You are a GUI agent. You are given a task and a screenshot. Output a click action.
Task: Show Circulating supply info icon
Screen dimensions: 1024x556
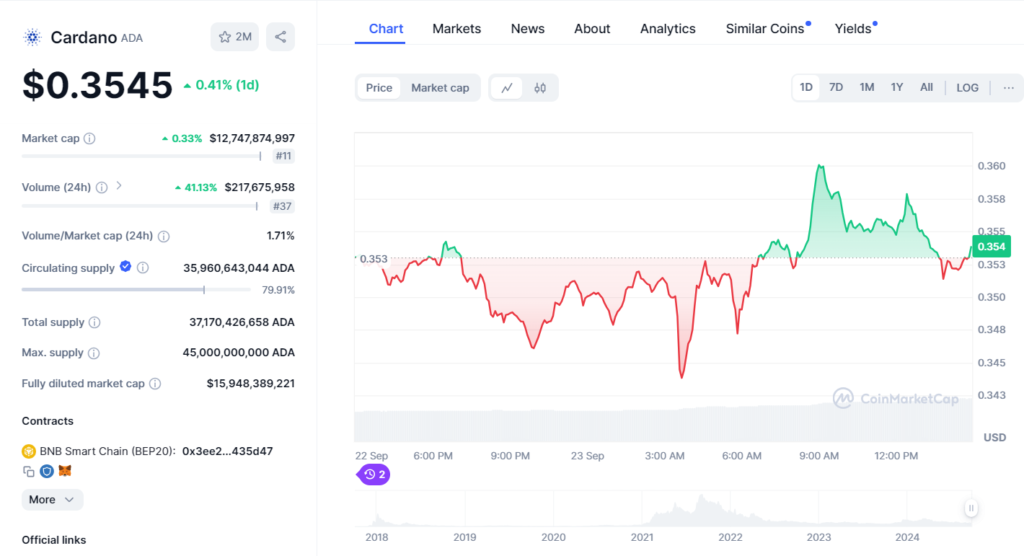click(143, 268)
